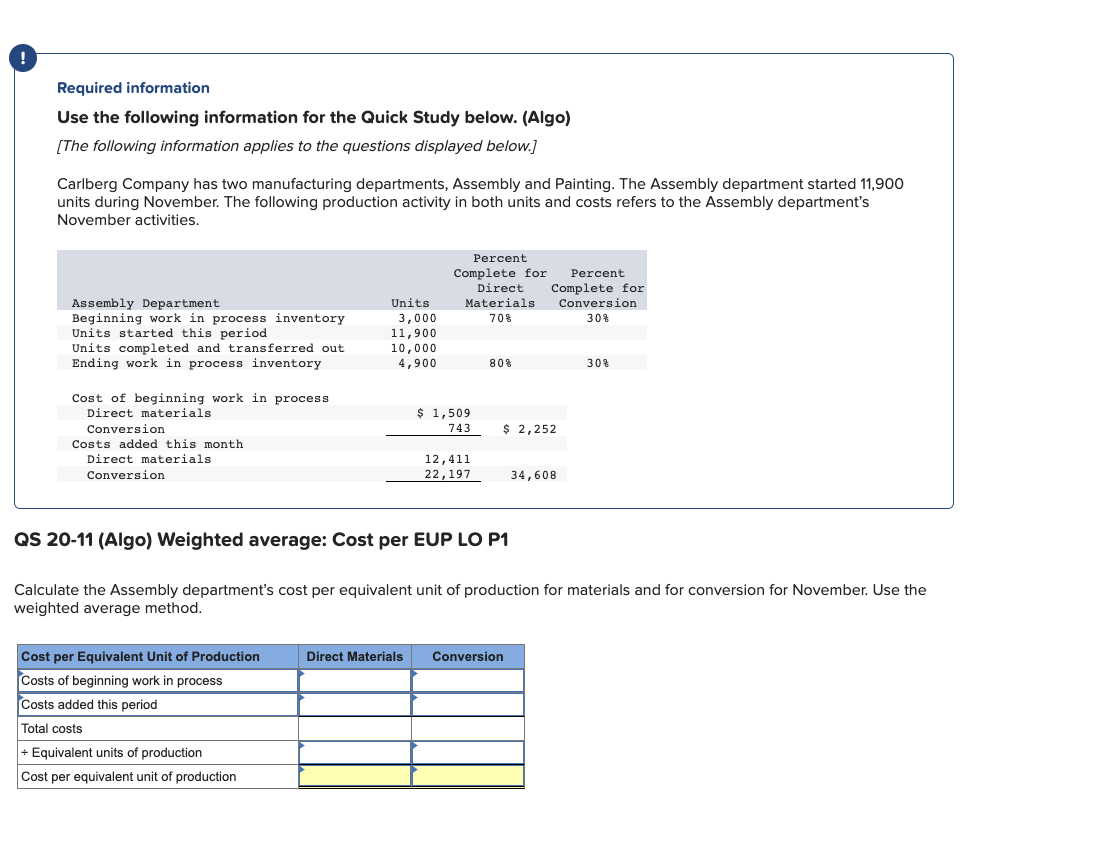Viewport: 1118px width, 866px height.
Task: Click the Conversion total costs cell
Action: (468, 728)
